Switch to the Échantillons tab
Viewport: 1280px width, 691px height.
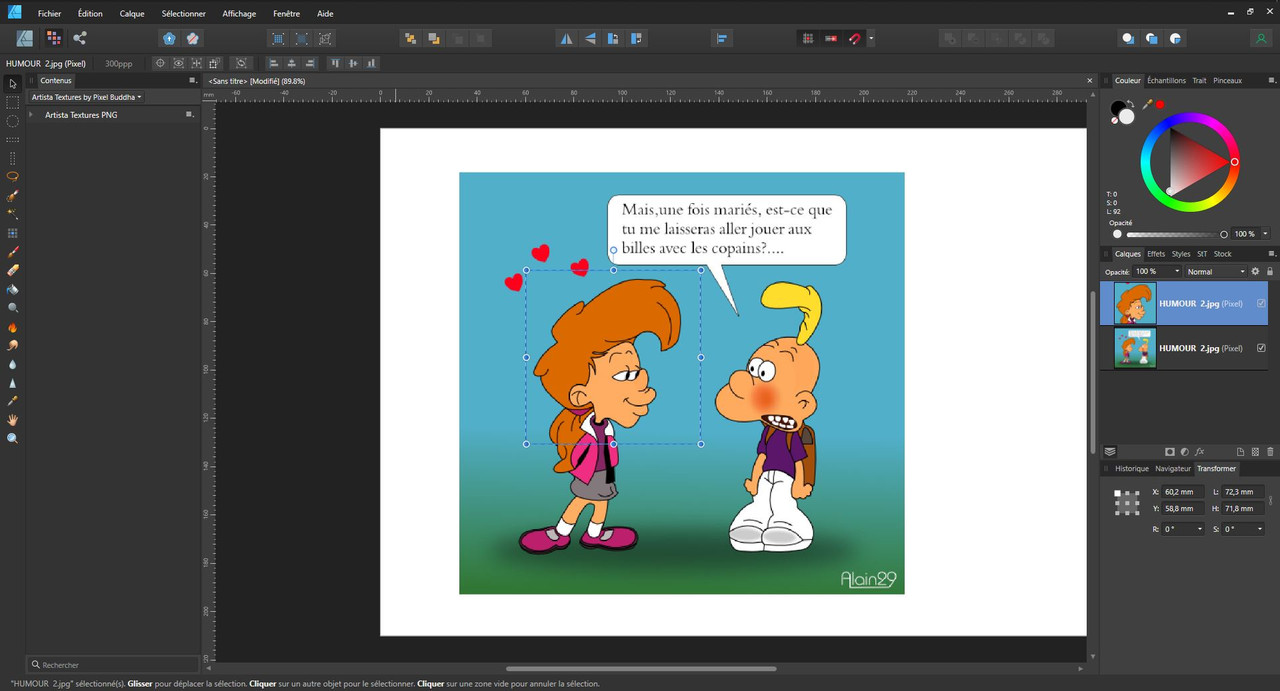pyautogui.click(x=1166, y=80)
